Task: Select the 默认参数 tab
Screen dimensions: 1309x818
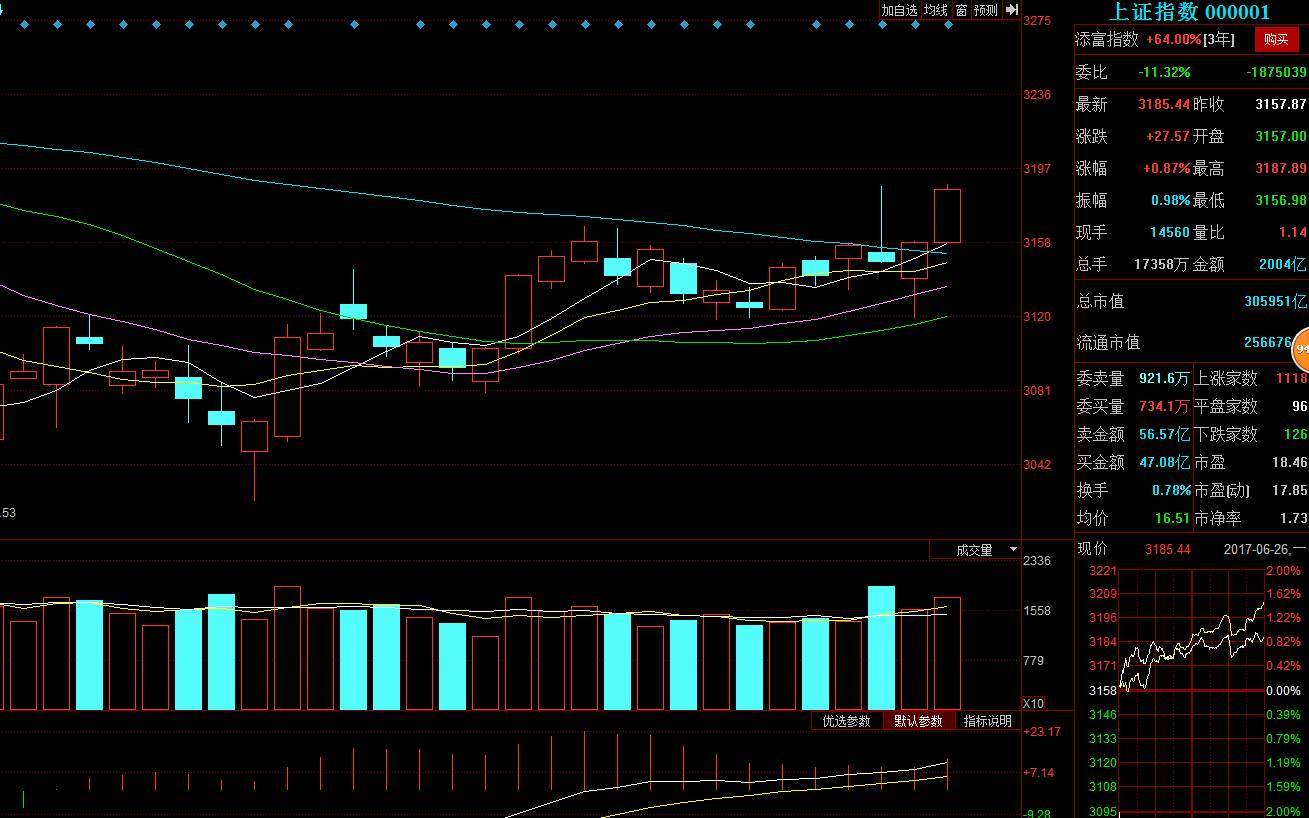Action: (918, 721)
